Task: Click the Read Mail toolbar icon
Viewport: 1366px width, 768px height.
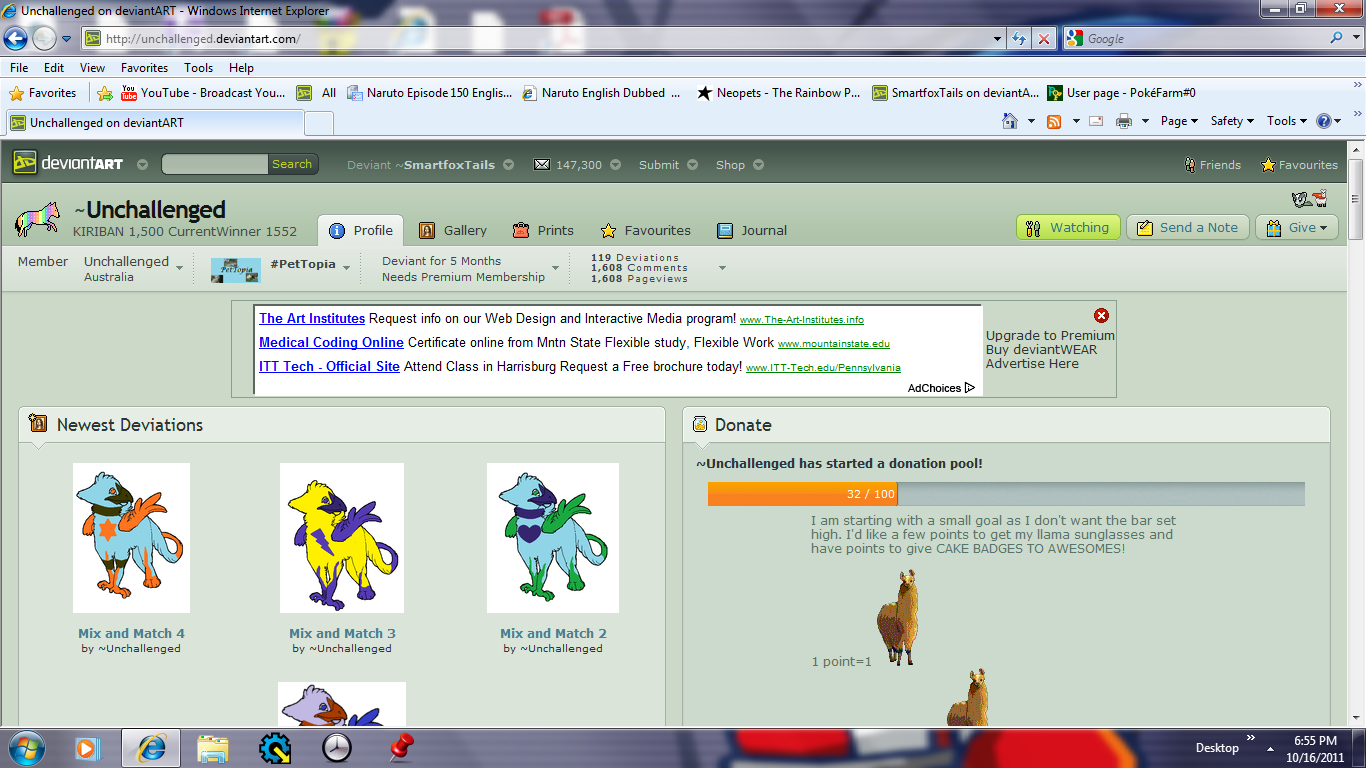Action: tap(1095, 121)
